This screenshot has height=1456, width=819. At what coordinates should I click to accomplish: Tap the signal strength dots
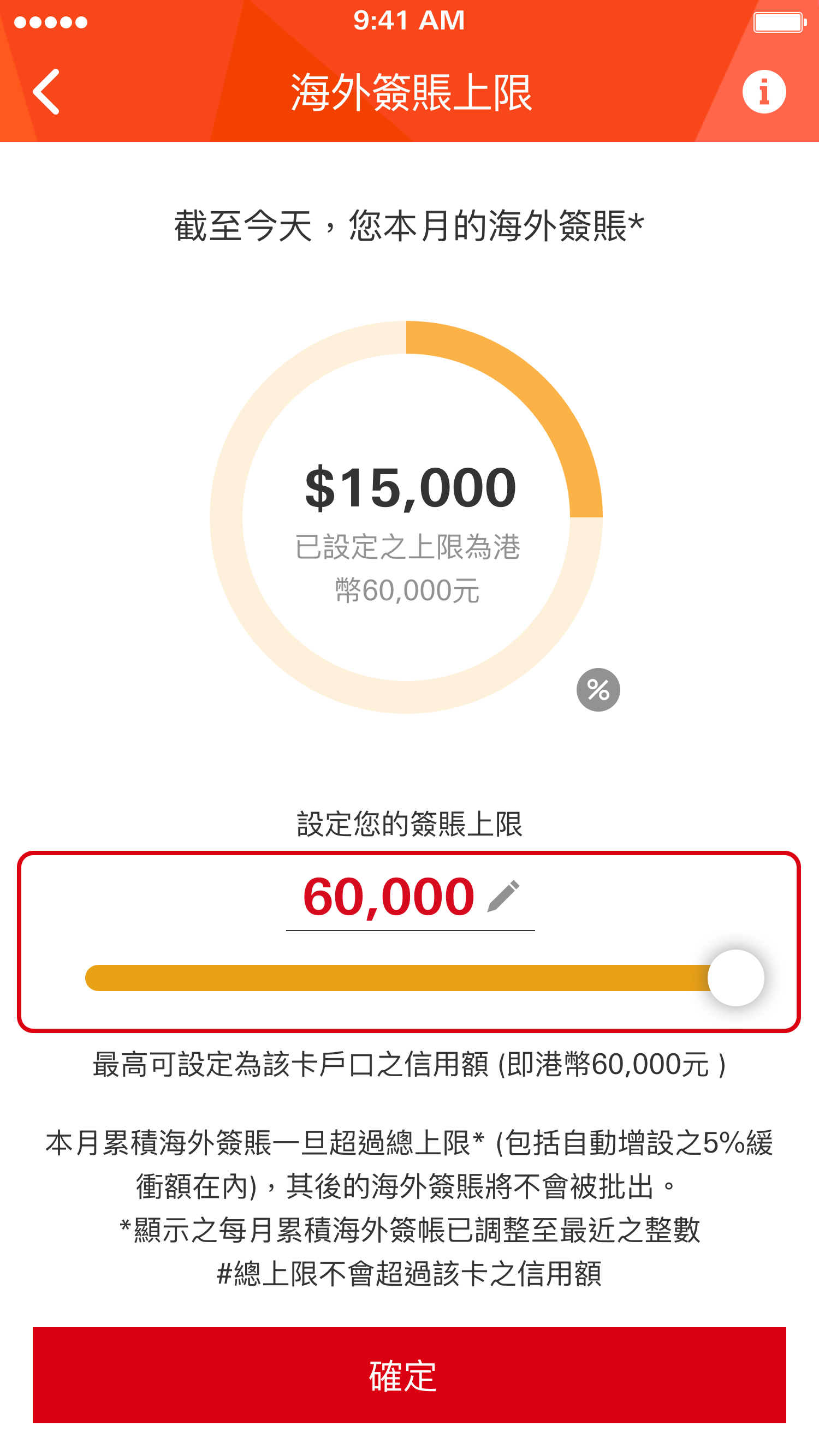(50, 22)
